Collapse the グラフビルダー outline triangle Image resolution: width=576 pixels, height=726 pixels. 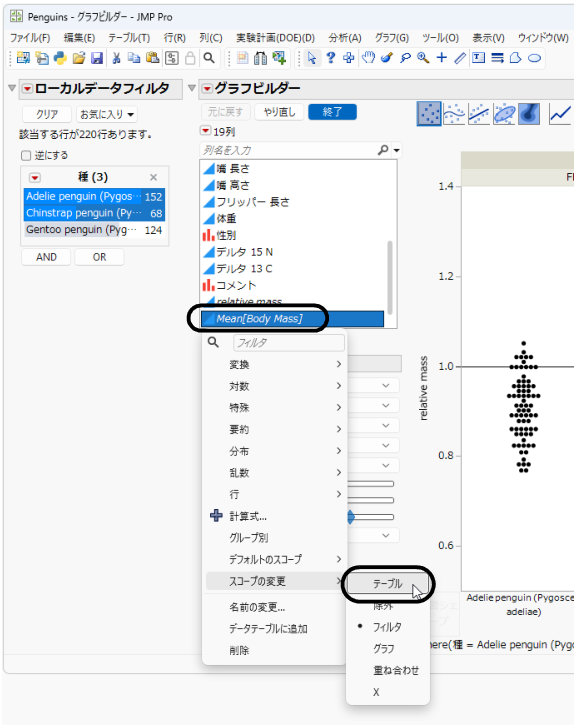(x=192, y=88)
